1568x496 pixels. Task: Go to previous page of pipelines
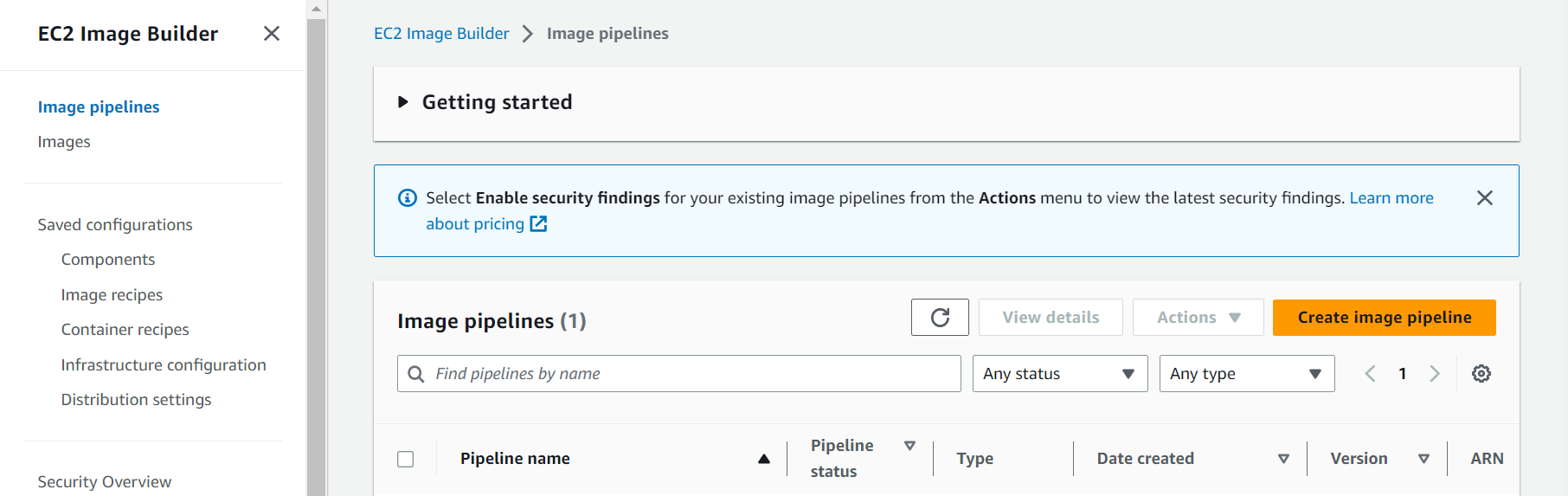pos(1371,374)
